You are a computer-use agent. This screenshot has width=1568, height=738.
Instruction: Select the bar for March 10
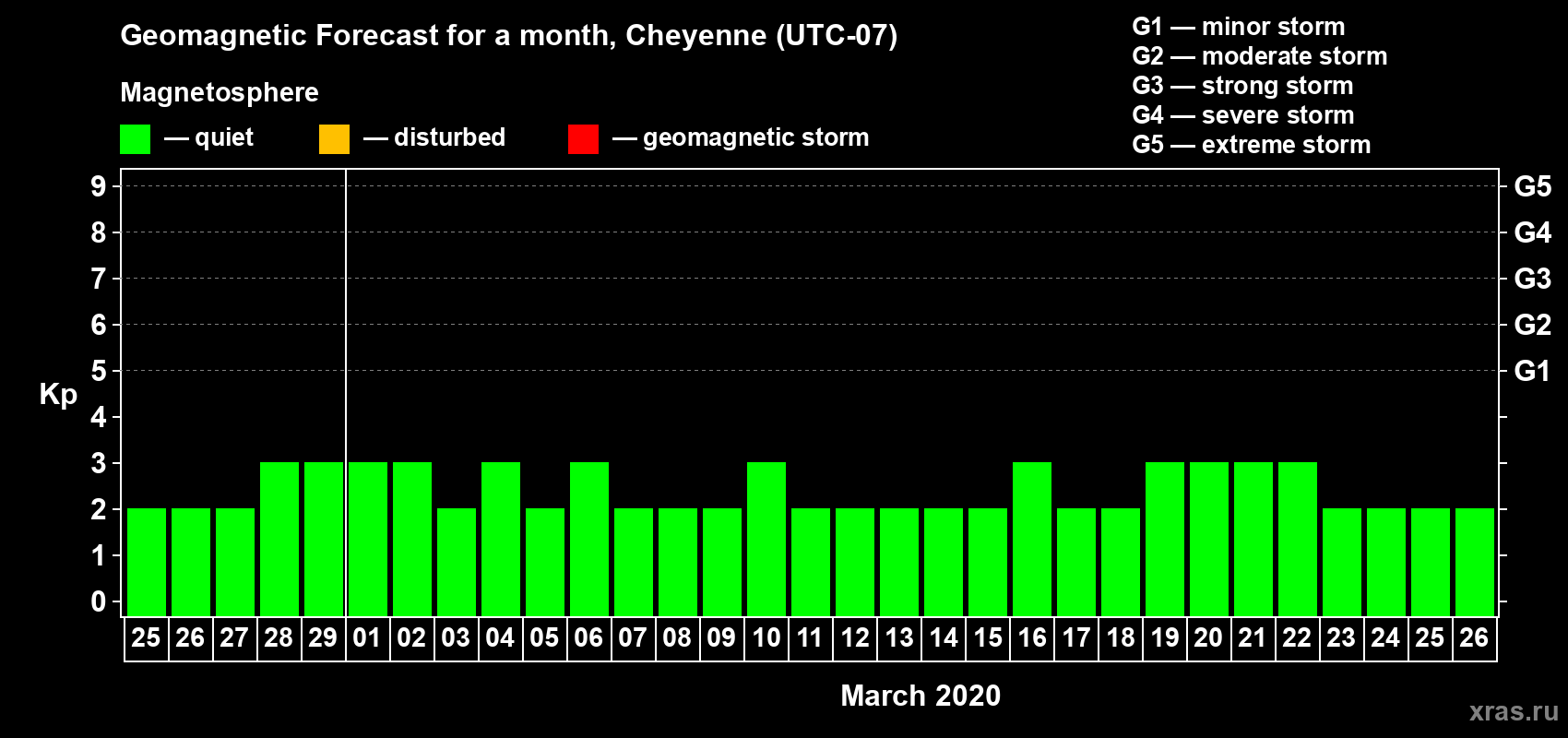[766, 539]
